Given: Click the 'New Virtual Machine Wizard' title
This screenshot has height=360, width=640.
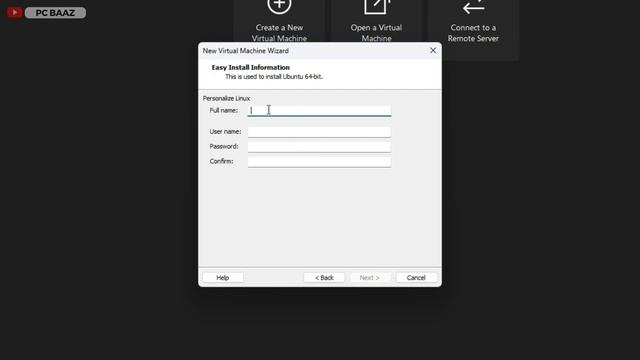Looking at the screenshot, I should pos(246,51).
